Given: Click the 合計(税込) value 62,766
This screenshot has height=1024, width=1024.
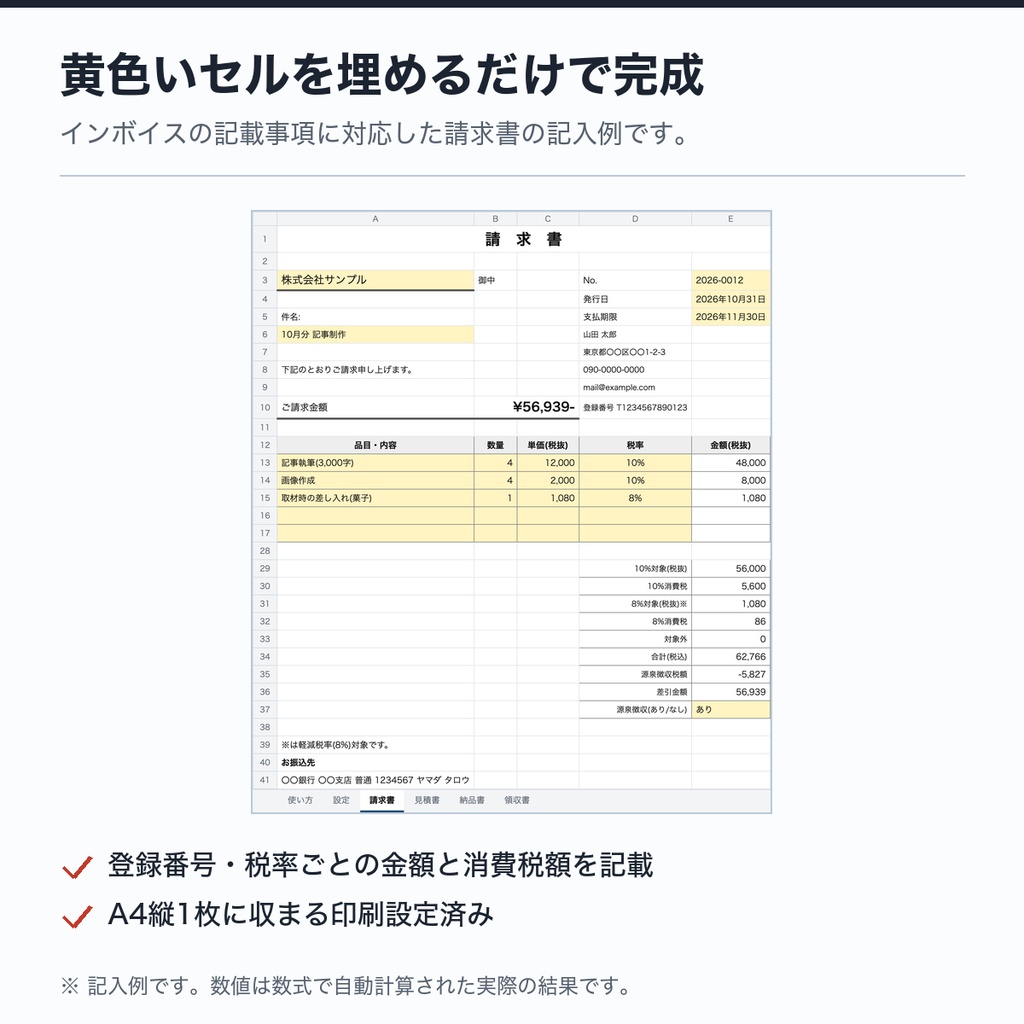Looking at the screenshot, I should point(731,657).
